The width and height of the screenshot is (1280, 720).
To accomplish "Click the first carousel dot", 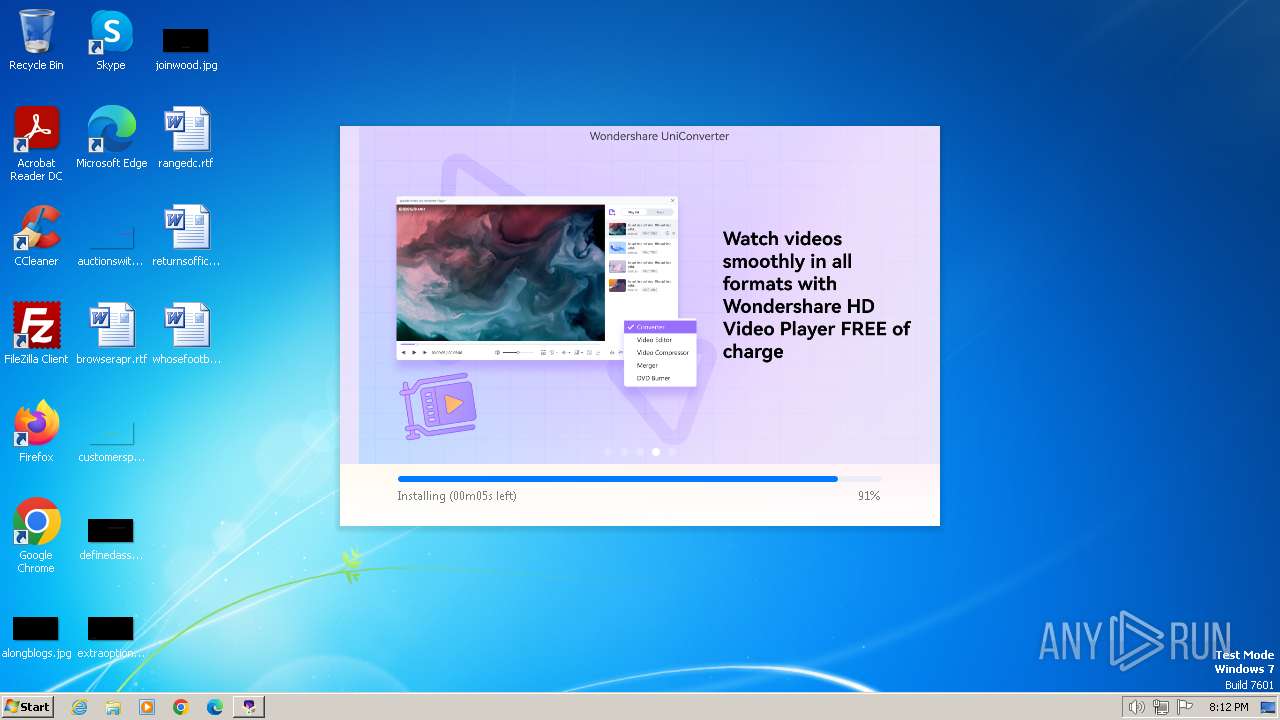I will 608,452.
